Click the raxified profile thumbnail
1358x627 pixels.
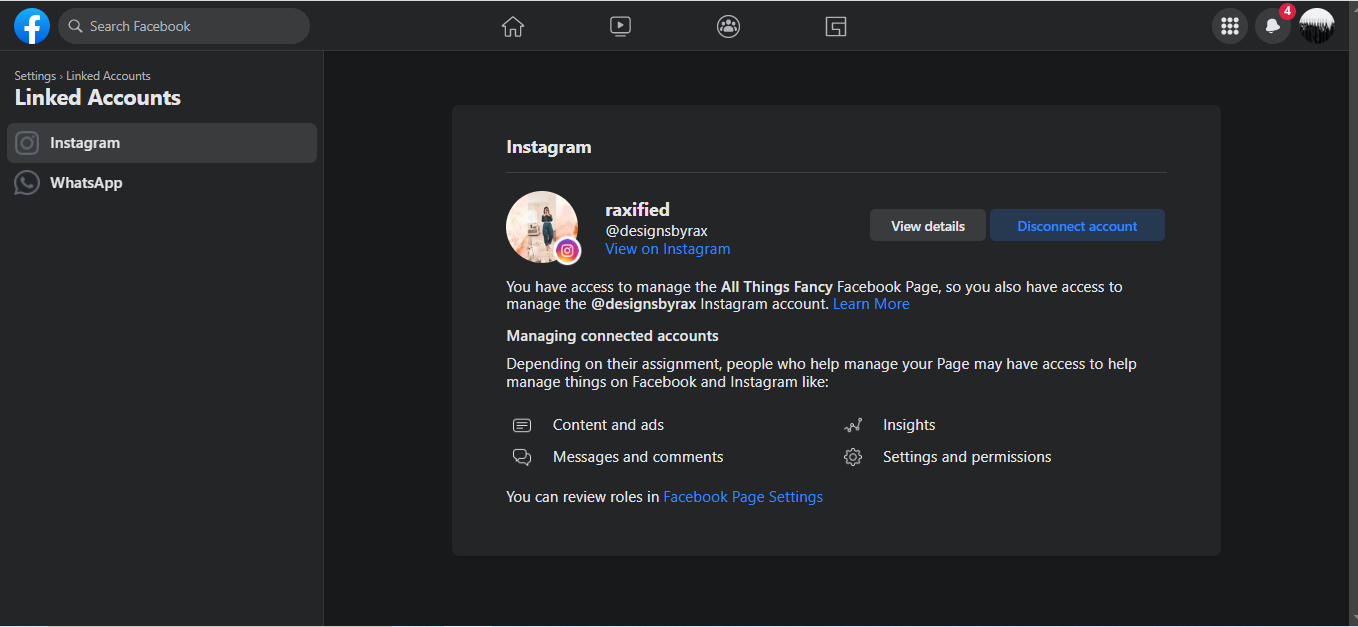(542, 227)
